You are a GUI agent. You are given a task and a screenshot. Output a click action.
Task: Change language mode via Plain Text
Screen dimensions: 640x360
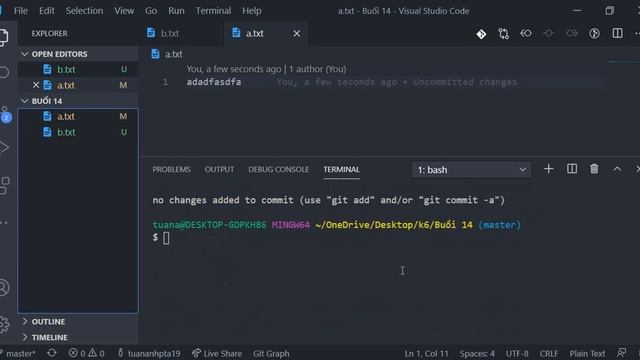587,353
